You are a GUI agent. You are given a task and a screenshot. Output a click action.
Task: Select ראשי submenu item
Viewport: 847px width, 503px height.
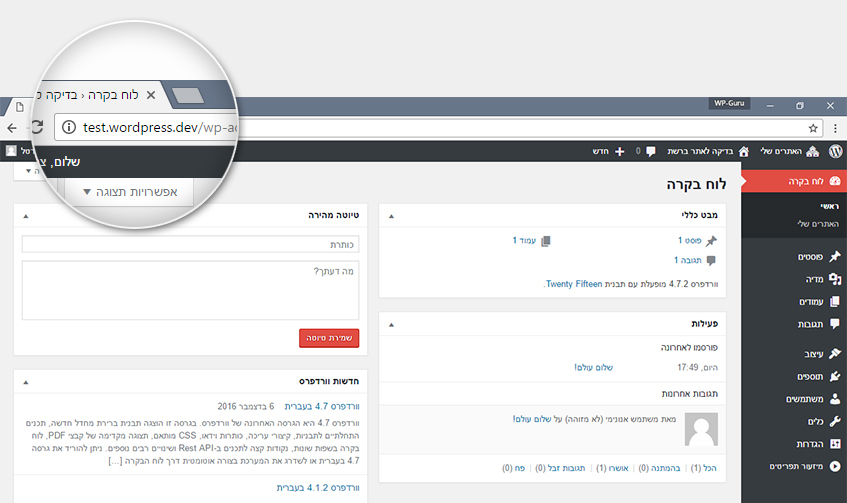click(x=830, y=206)
